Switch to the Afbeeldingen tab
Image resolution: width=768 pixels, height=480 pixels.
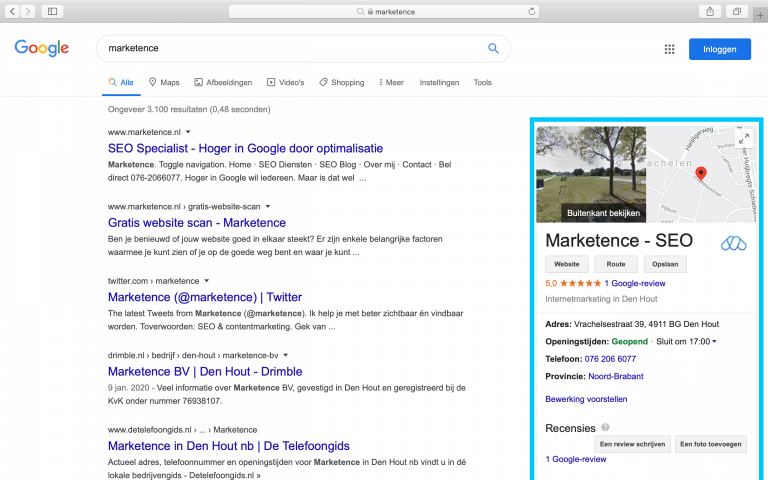coord(223,82)
